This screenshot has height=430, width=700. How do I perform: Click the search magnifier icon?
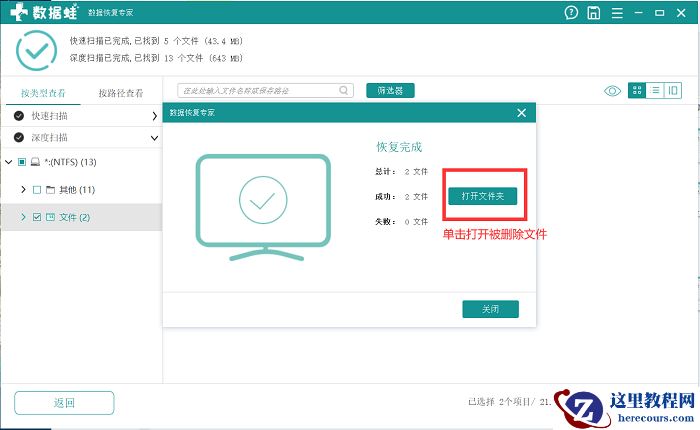(343, 90)
